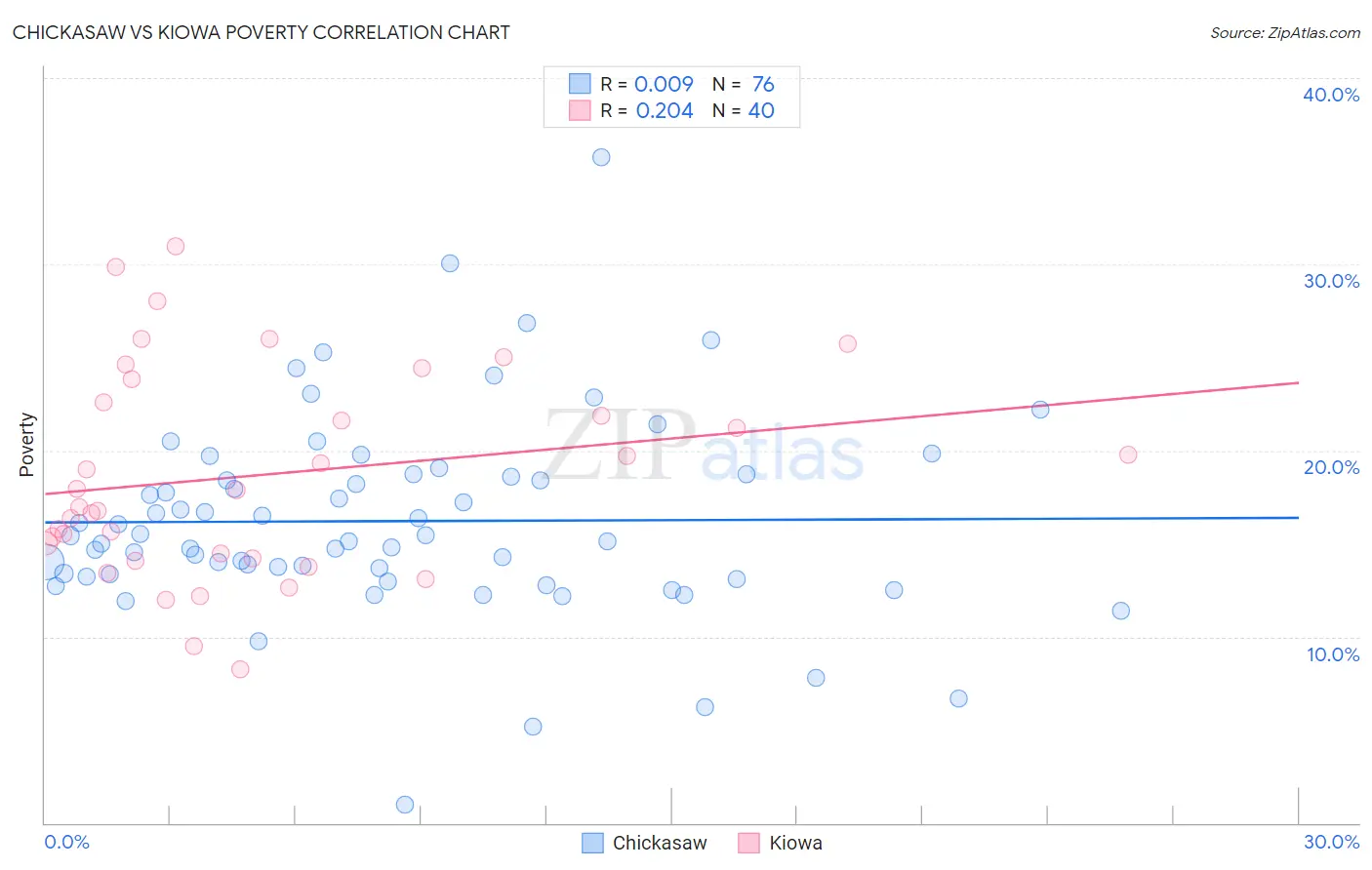Click the topmost pink Kiowa point near 31%
The width and height of the screenshot is (1372, 870).
[x=176, y=246]
